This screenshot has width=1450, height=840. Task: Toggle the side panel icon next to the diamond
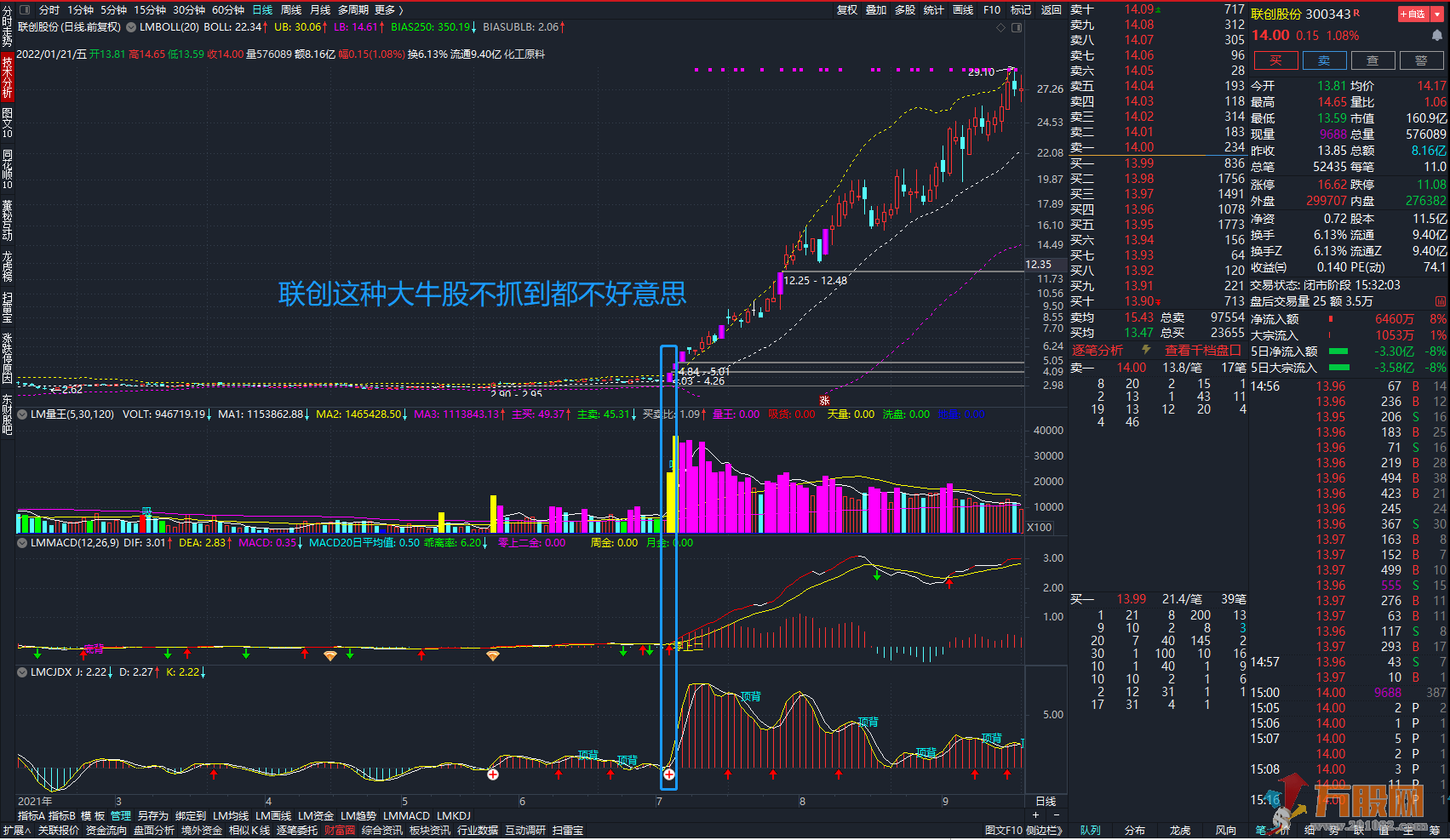coord(1017,27)
